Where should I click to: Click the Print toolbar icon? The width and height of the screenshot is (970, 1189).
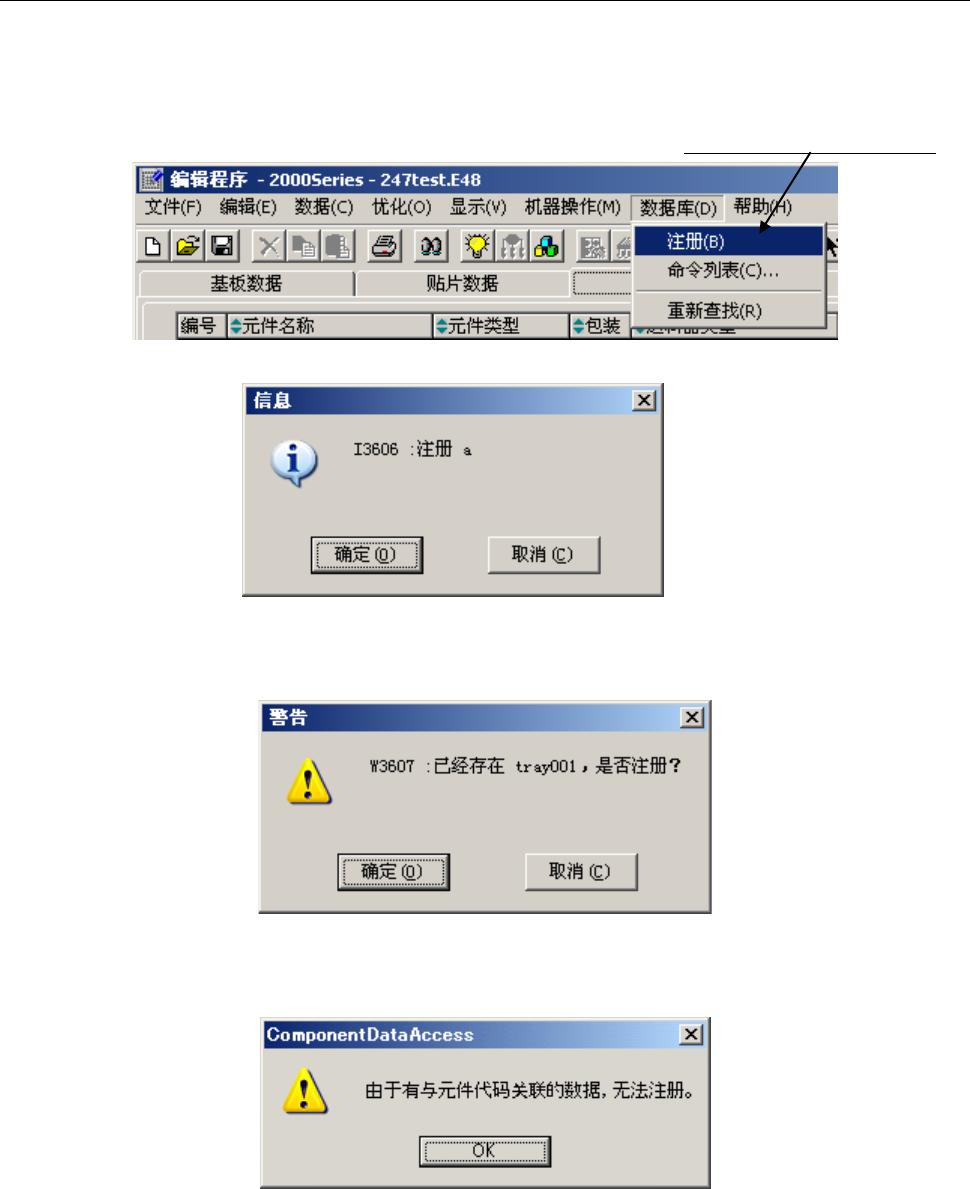tap(385, 246)
